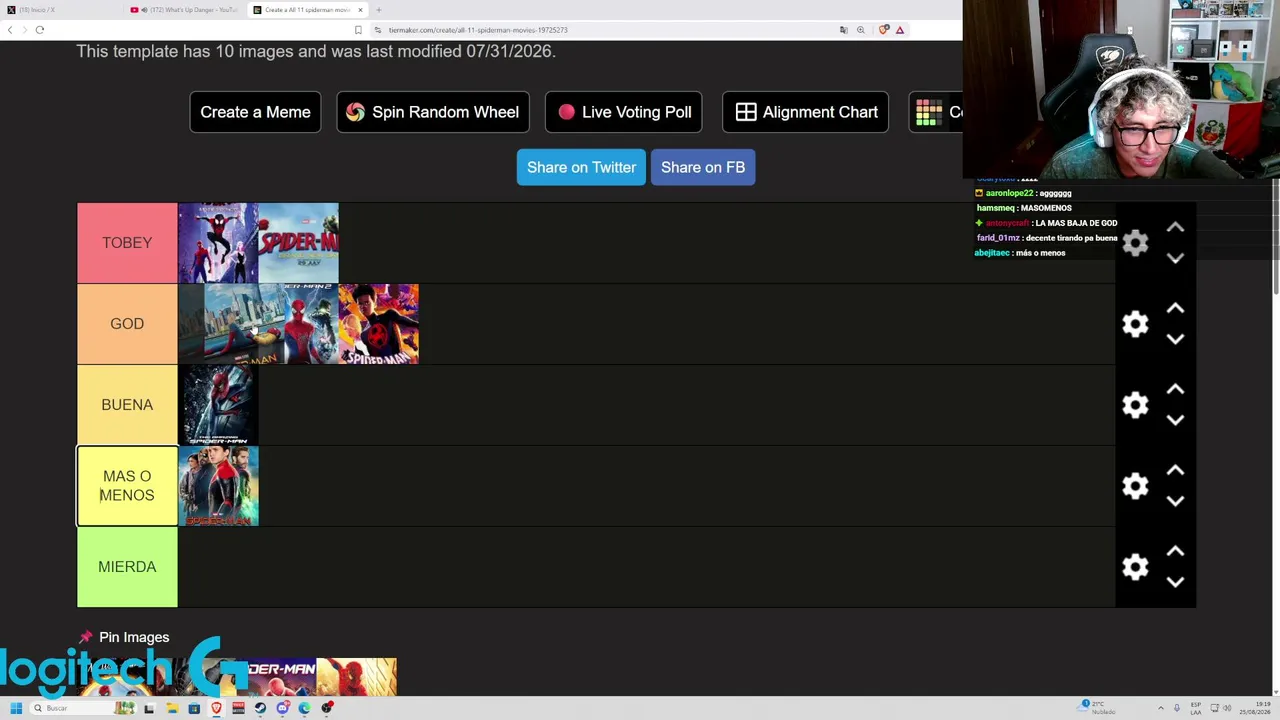The width and height of the screenshot is (1280, 720).
Task: Move the TOBEY tier row up
Action: click(1175, 228)
